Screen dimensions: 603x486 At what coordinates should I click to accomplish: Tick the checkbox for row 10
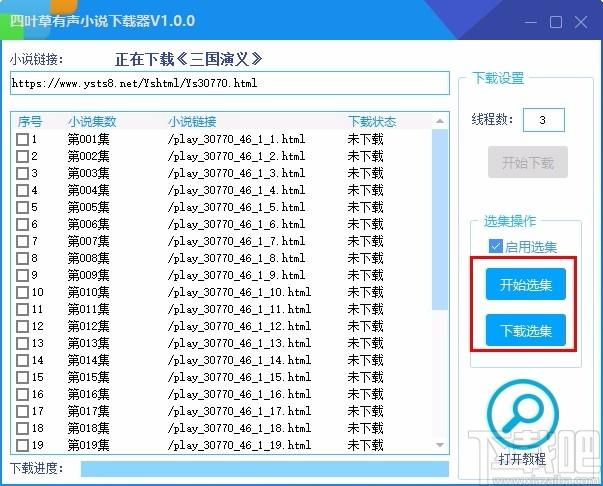22,292
